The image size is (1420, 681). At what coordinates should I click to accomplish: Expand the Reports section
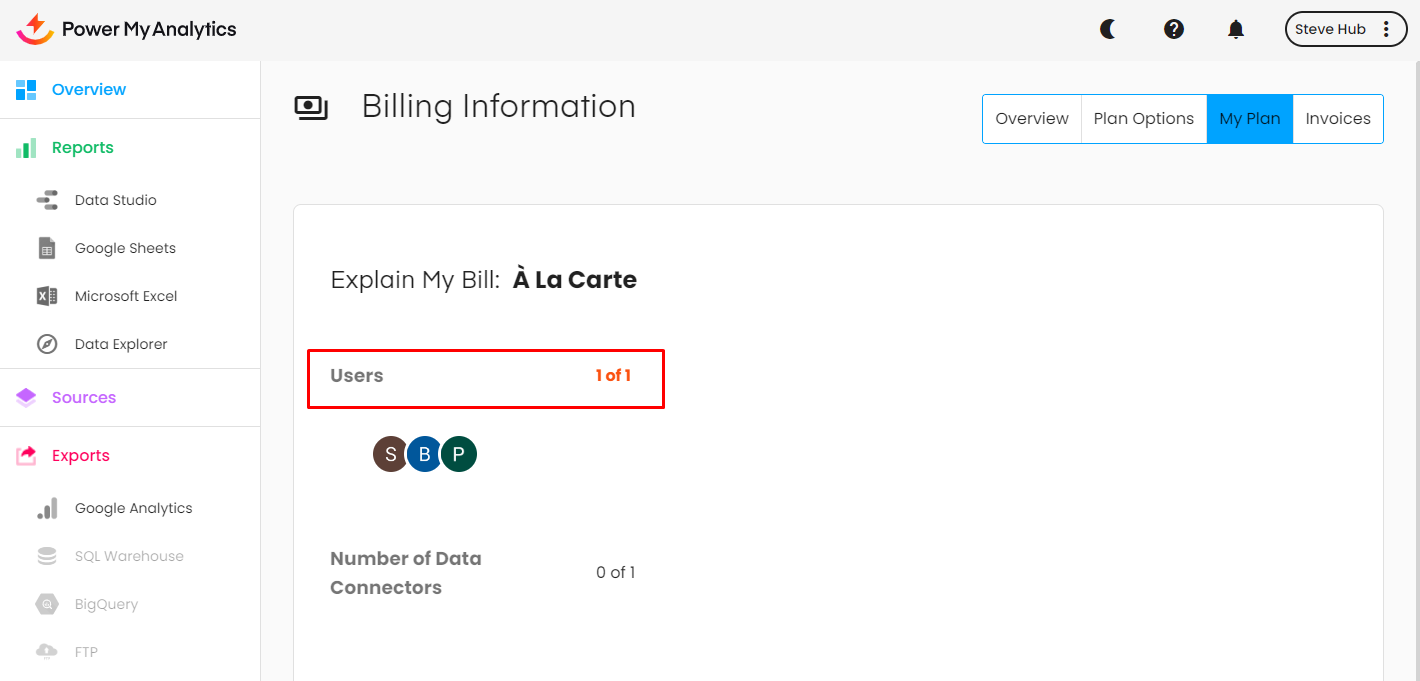83,148
